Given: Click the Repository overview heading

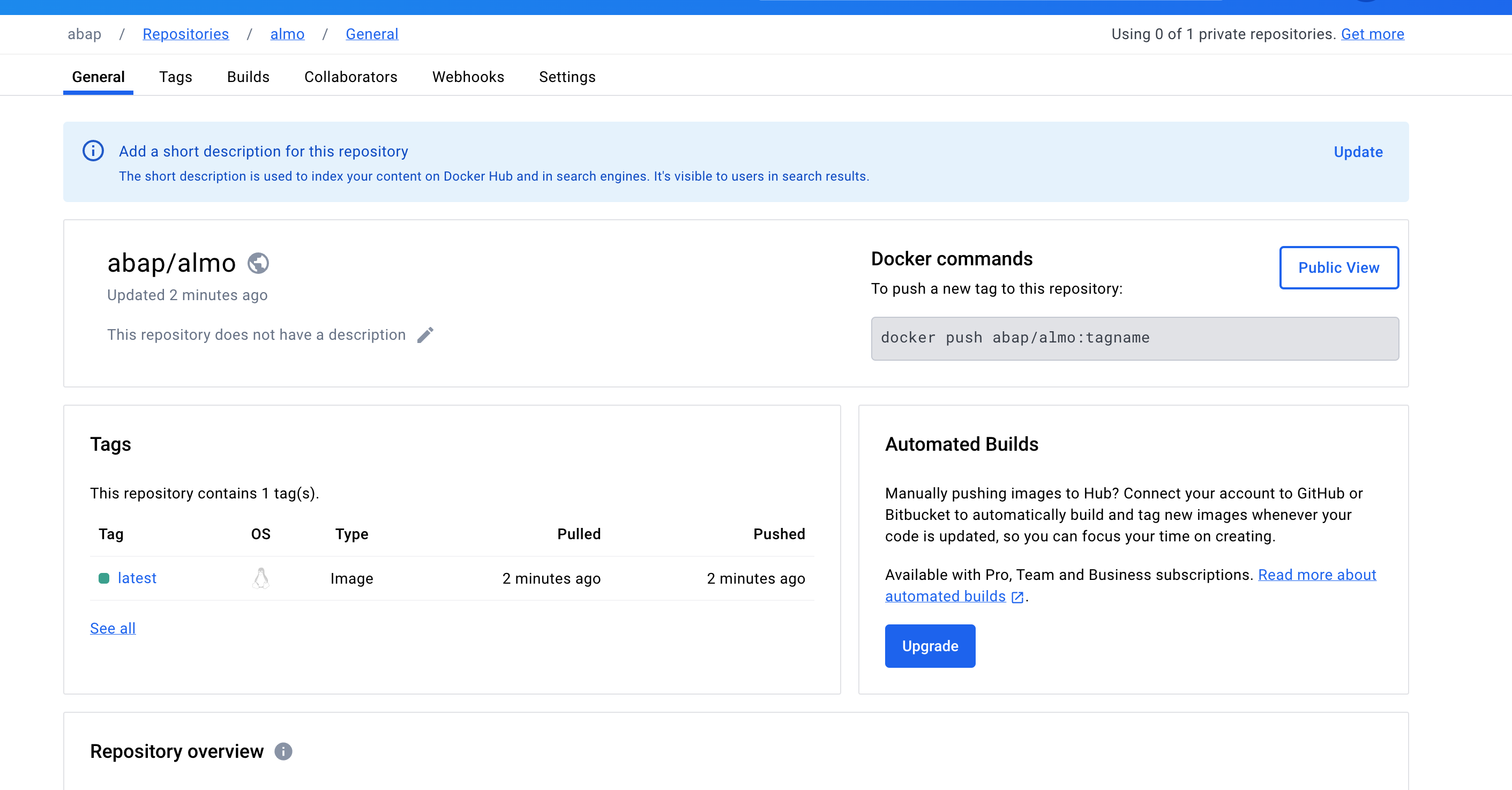Looking at the screenshot, I should pyautogui.click(x=177, y=751).
